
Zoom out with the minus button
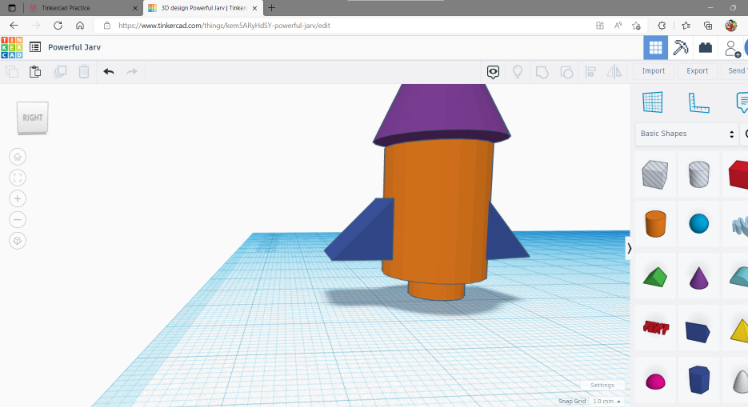[x=18, y=219]
